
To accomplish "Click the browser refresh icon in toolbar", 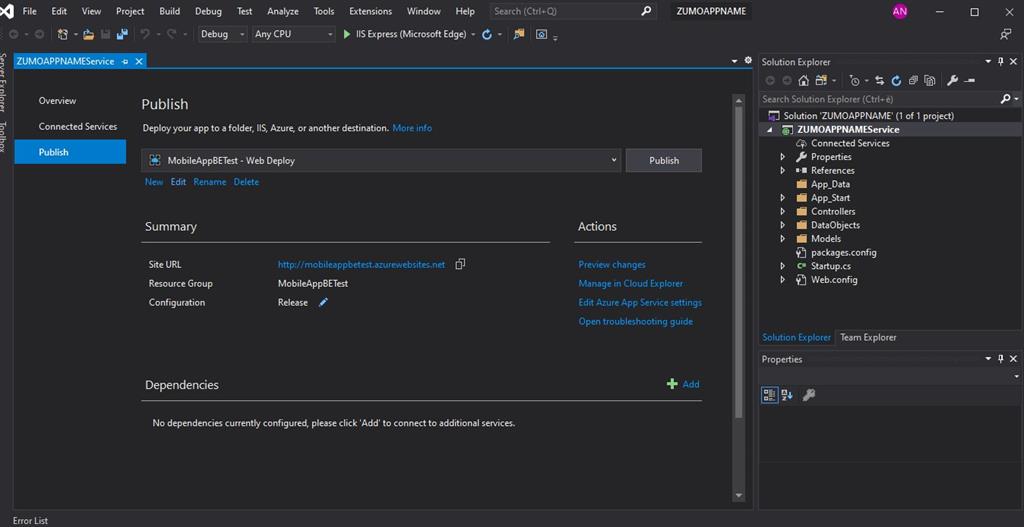I will pos(487,34).
